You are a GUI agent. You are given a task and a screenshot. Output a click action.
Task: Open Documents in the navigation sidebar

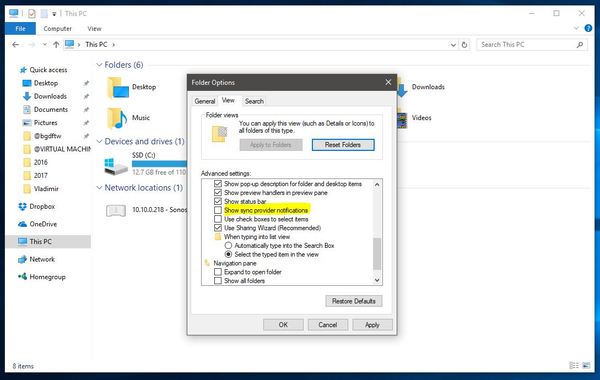pos(51,109)
